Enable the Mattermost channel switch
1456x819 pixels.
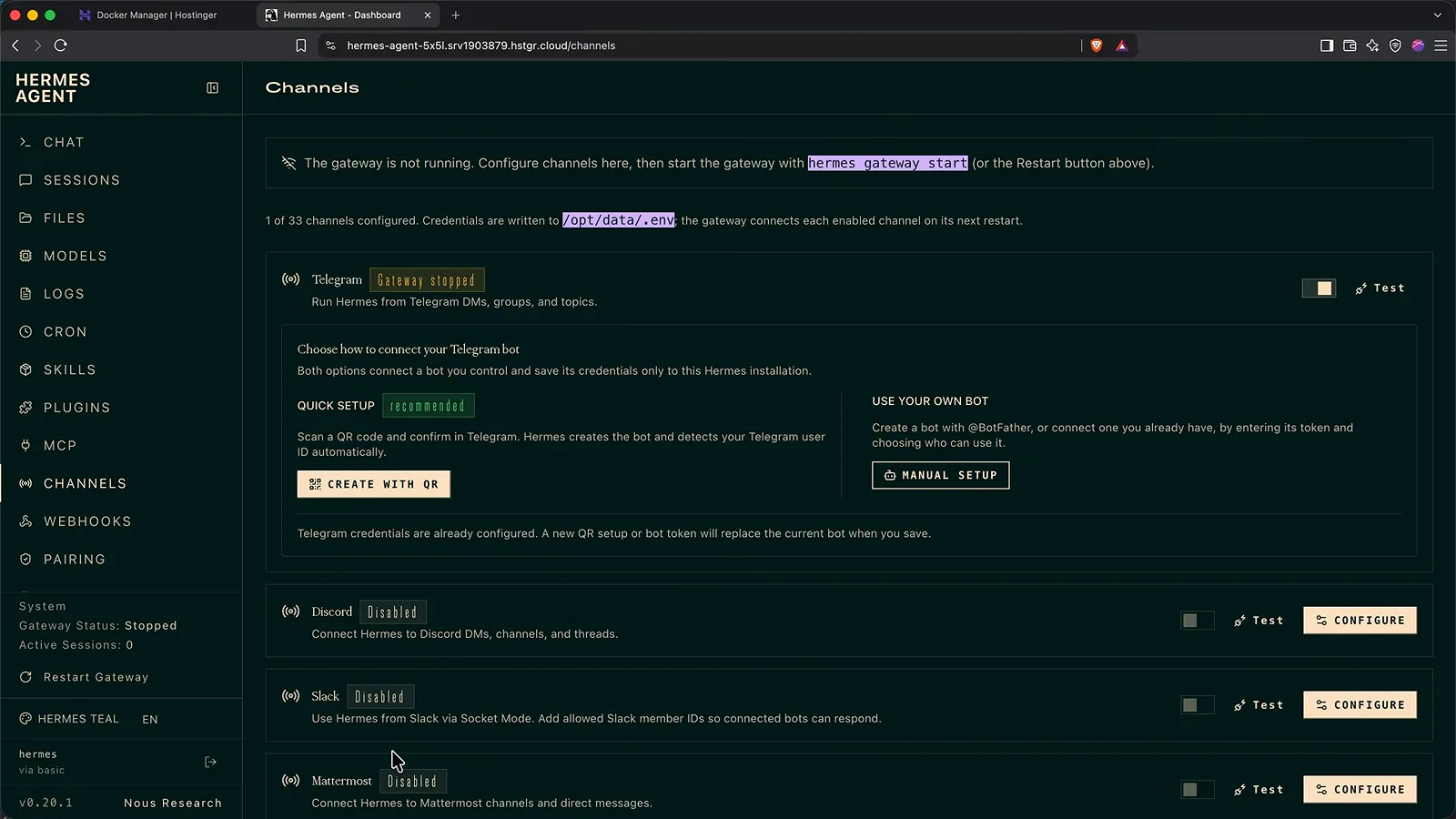pos(1198,790)
